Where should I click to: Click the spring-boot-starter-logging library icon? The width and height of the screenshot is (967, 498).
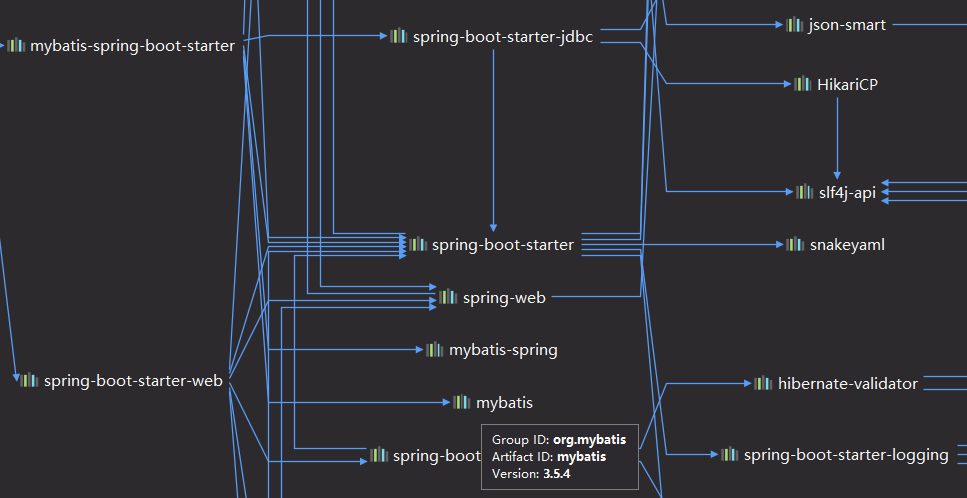click(730, 454)
